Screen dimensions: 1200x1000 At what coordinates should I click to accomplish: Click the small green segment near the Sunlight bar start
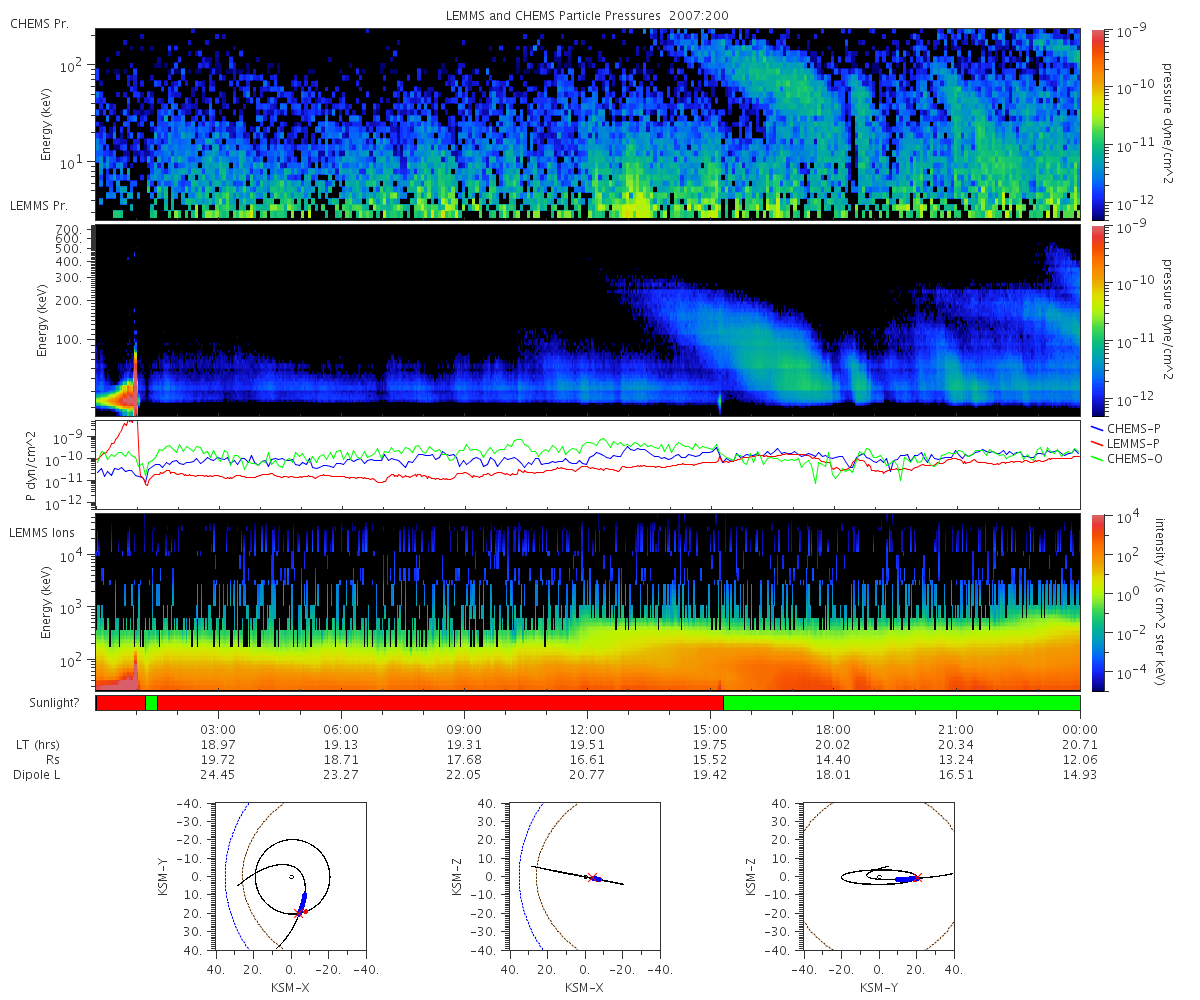pyautogui.click(x=151, y=703)
